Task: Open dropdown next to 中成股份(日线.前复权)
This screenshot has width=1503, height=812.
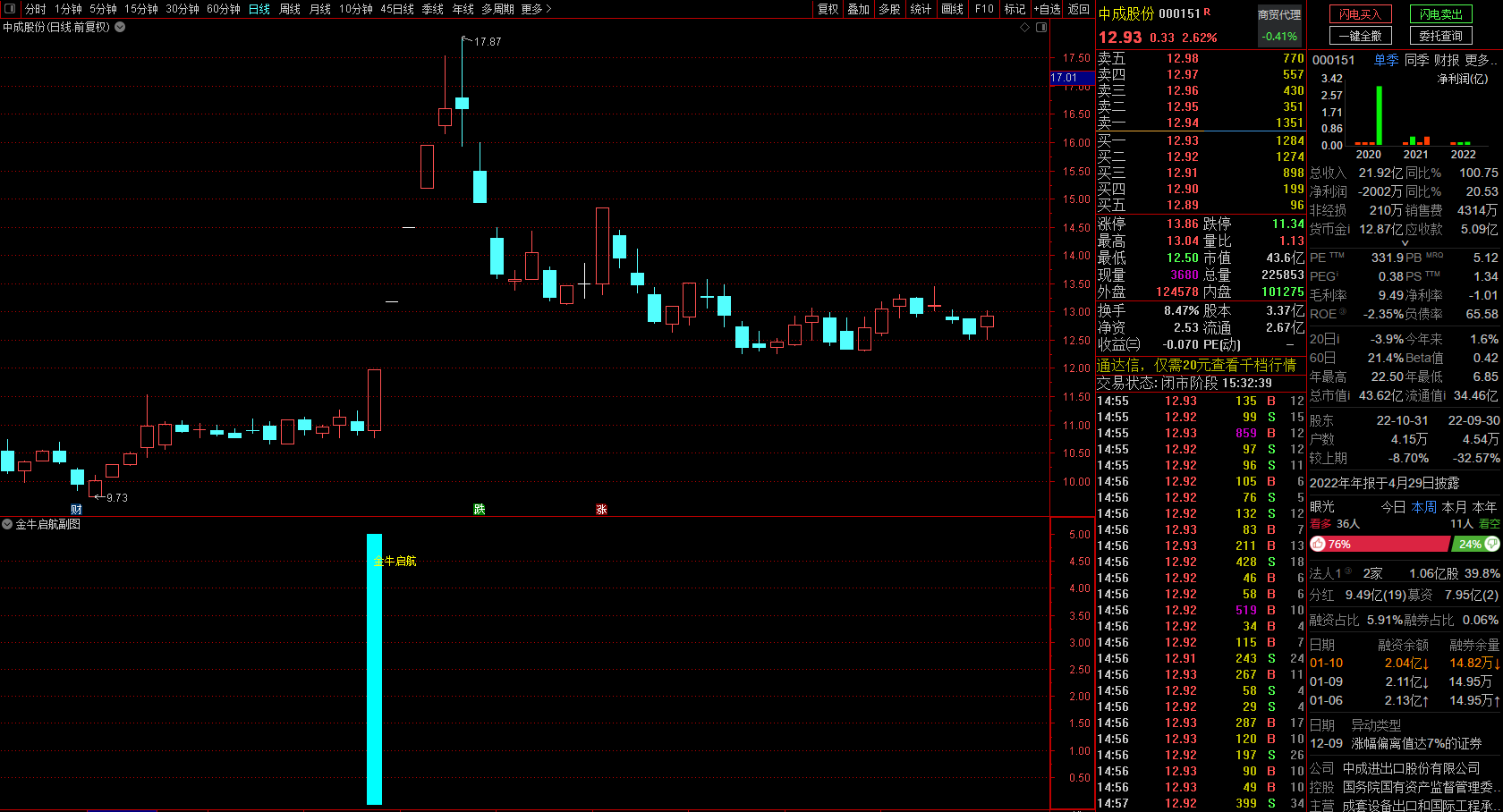Action: click(x=120, y=28)
